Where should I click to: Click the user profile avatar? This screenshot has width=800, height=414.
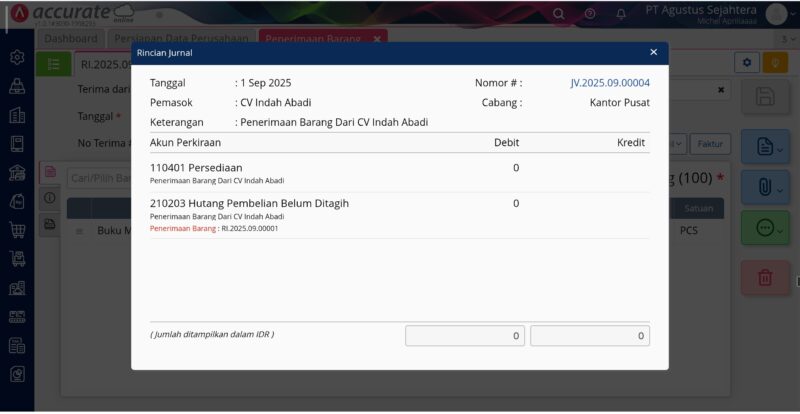(x=776, y=14)
